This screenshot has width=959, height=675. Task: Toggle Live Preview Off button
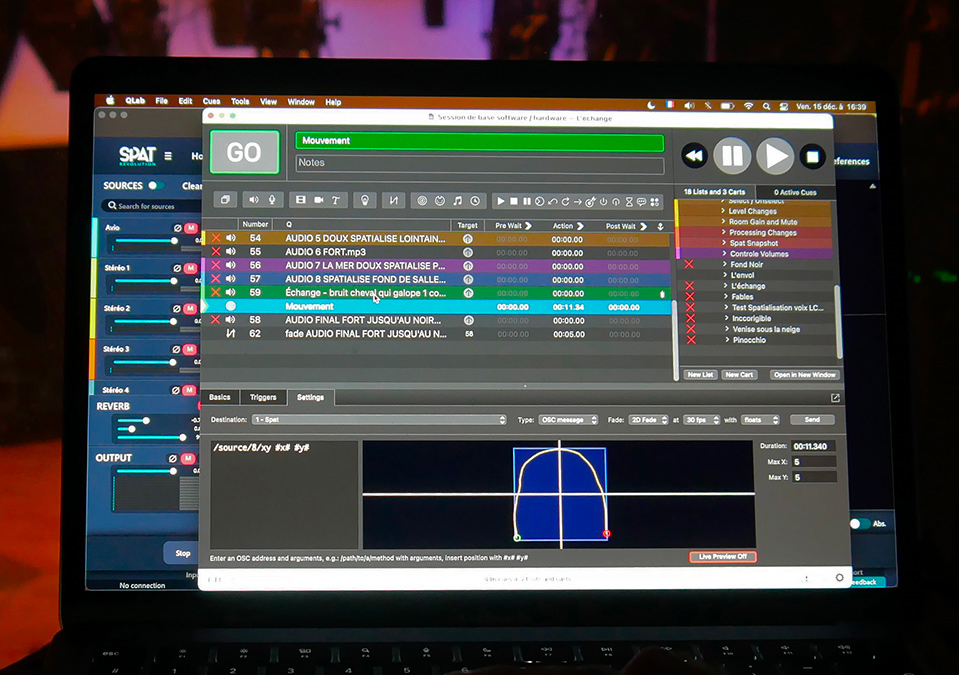[723, 556]
